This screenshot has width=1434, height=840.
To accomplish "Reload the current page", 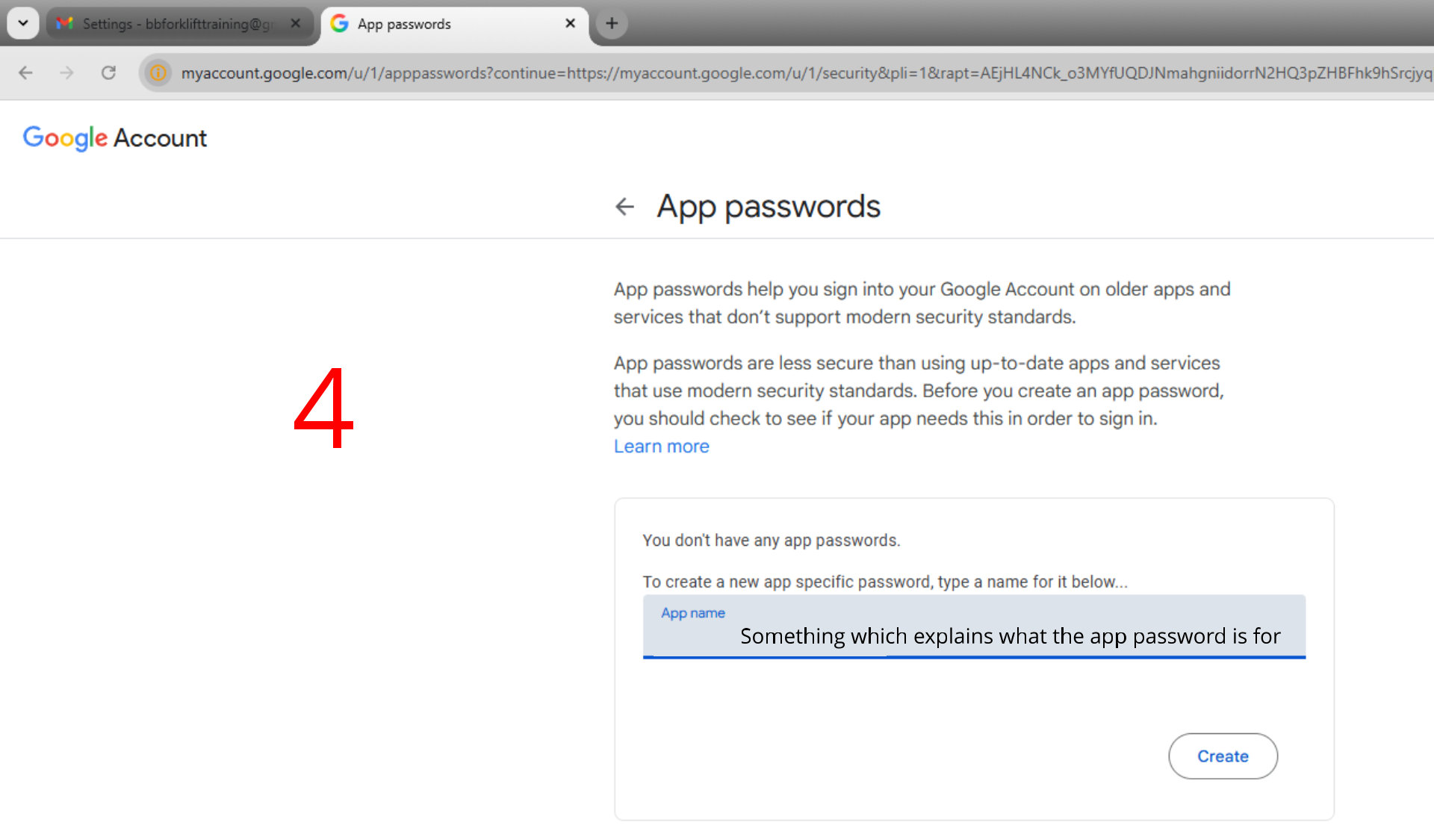I will coord(108,72).
